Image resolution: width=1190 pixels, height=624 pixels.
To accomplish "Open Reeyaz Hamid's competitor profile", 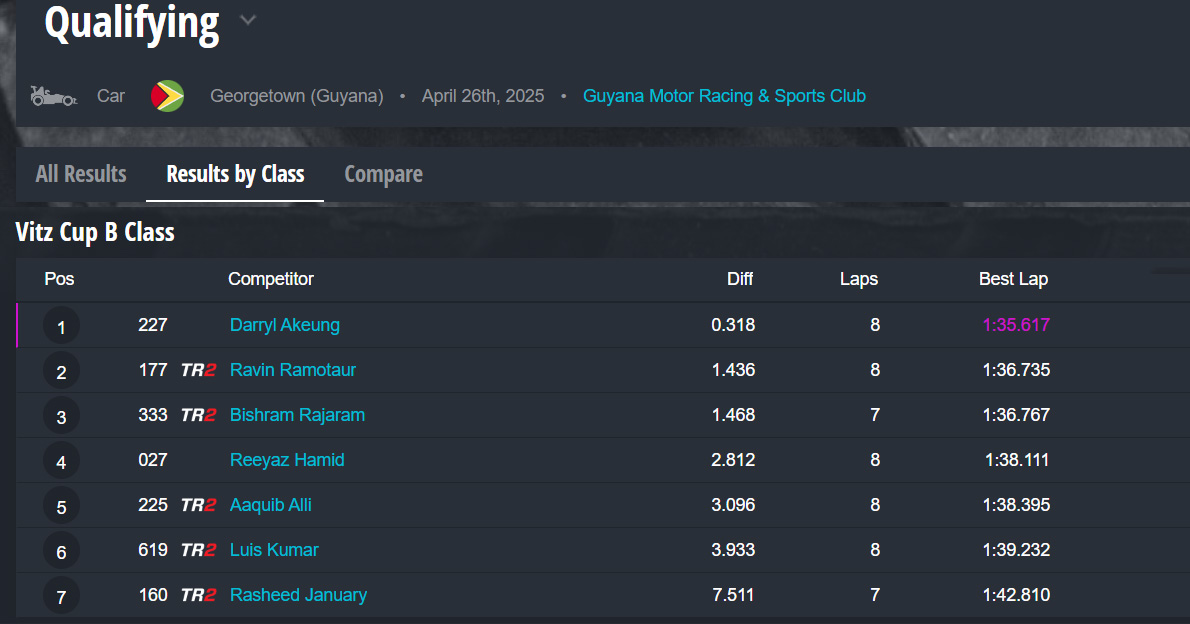I will coord(287,460).
